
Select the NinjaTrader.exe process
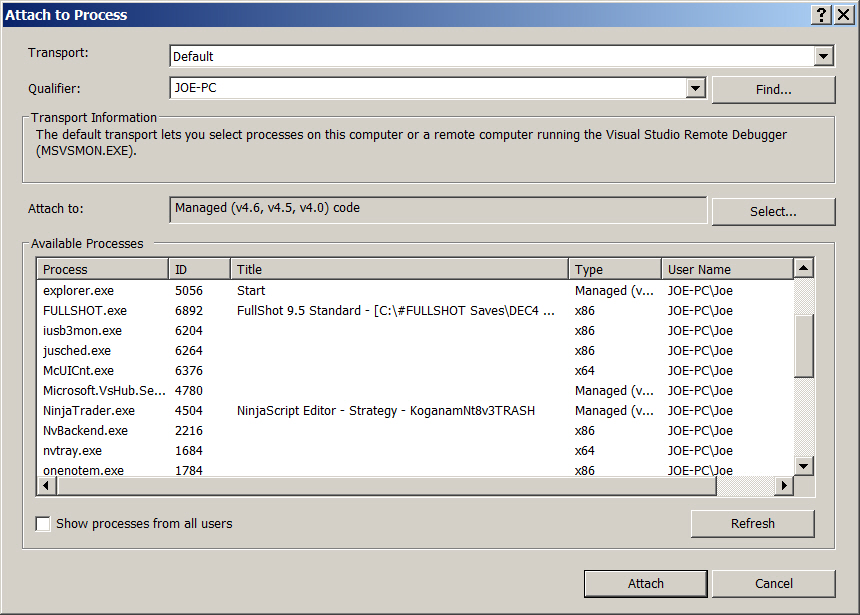point(415,410)
